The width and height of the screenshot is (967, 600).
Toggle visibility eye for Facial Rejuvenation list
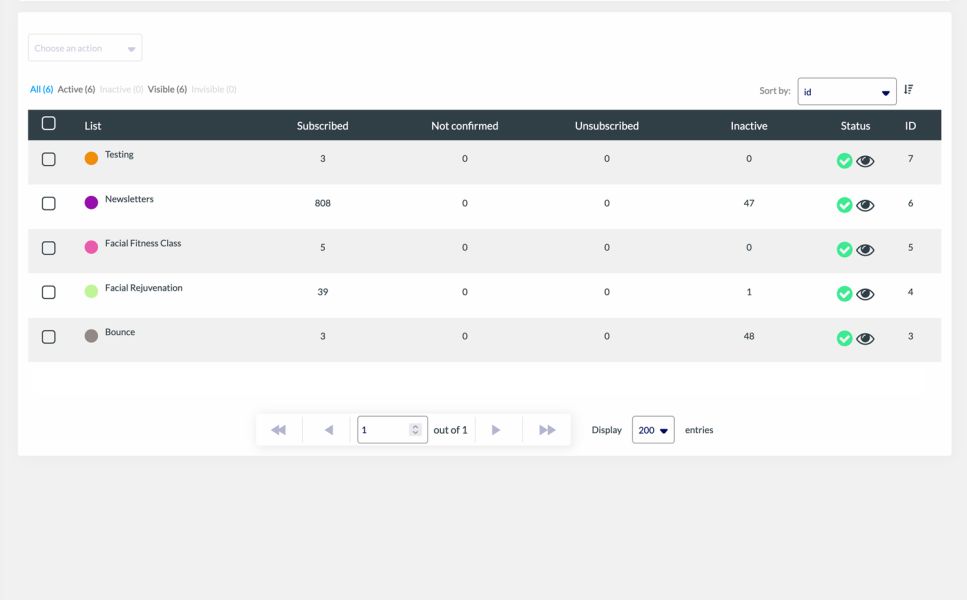click(x=865, y=294)
